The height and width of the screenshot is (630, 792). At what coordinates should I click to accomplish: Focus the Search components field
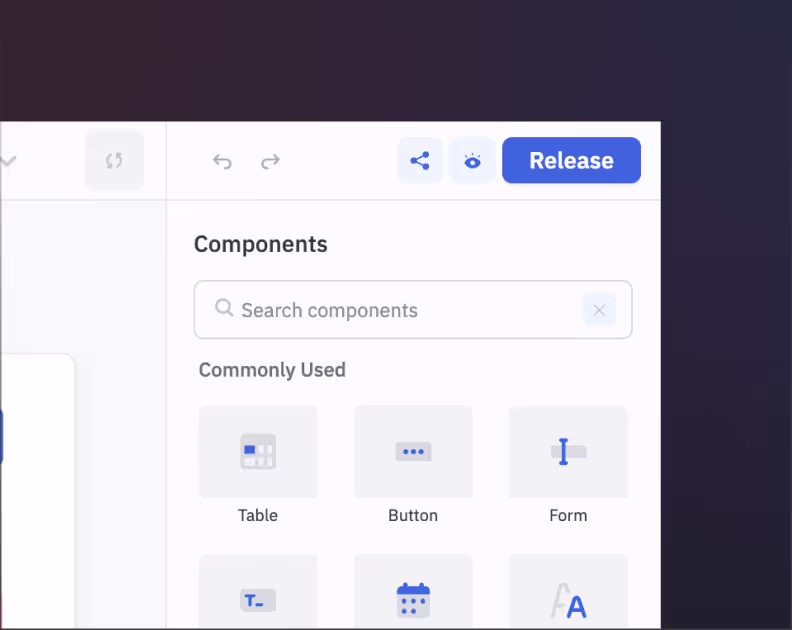[400, 310]
